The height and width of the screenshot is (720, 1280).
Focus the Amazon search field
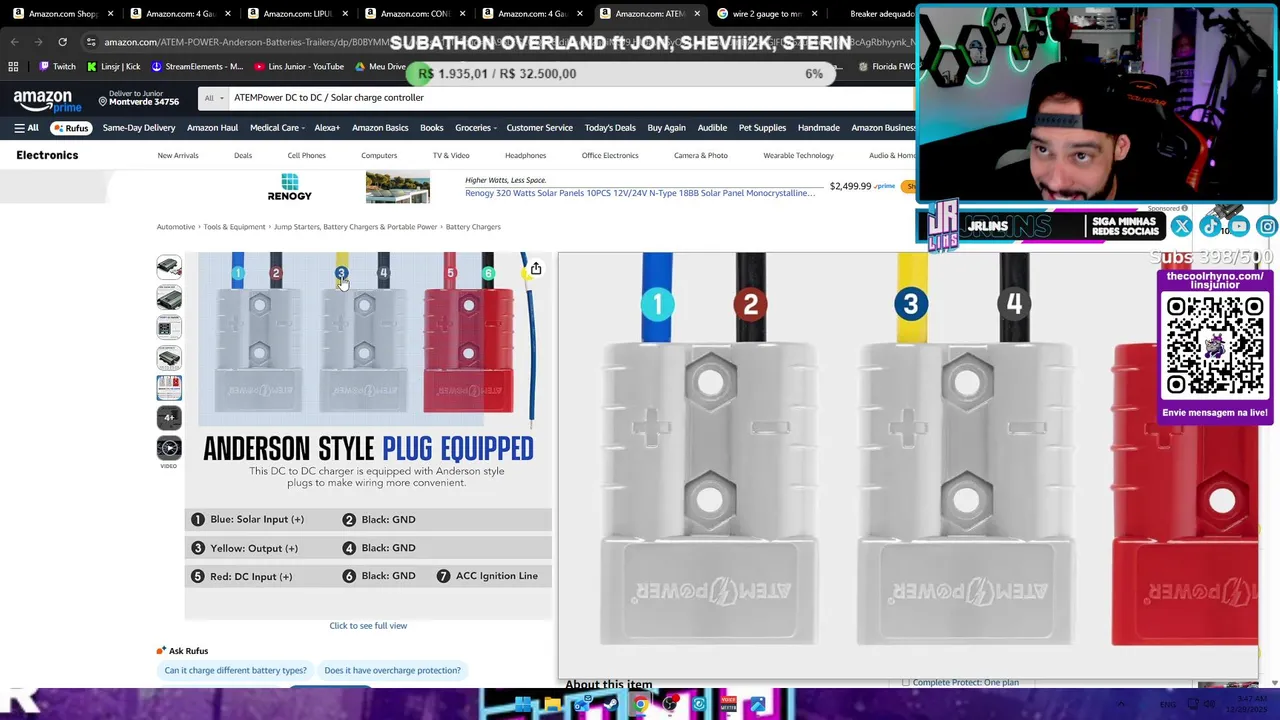[x=570, y=98]
